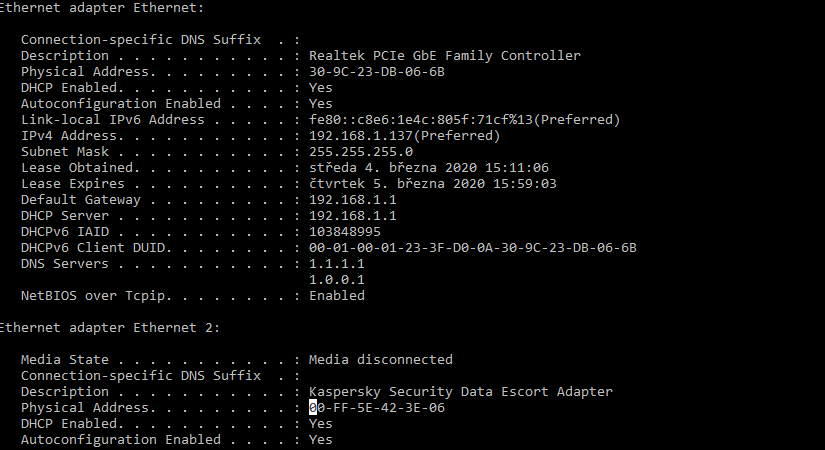Click the secondary DNS server 1.0.0.1
The width and height of the screenshot is (825, 450).
pos(336,280)
